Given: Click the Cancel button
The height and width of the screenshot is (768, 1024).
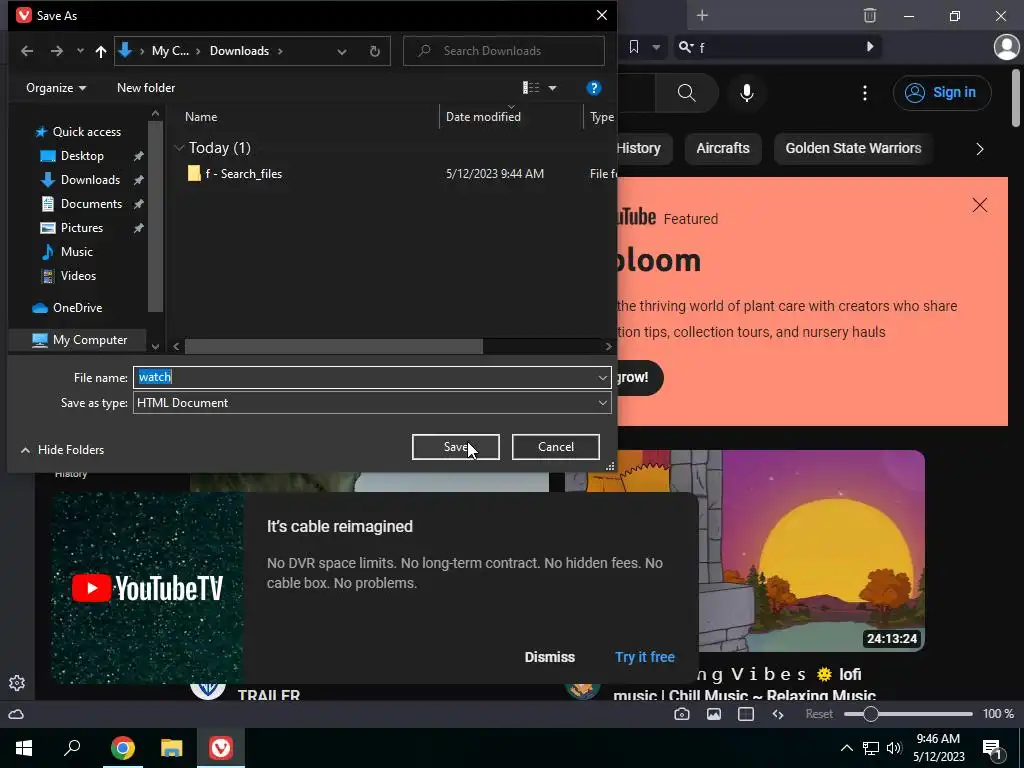Looking at the screenshot, I should click(556, 447).
